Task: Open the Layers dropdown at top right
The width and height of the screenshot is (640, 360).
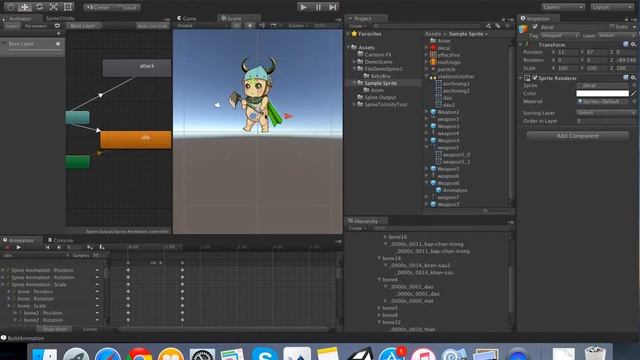Action: 563,7
